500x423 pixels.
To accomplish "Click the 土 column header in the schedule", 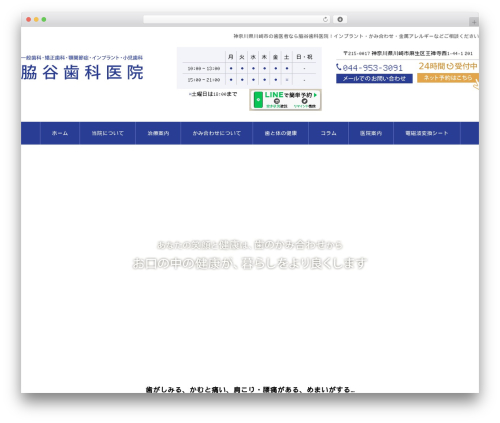I will (287, 57).
